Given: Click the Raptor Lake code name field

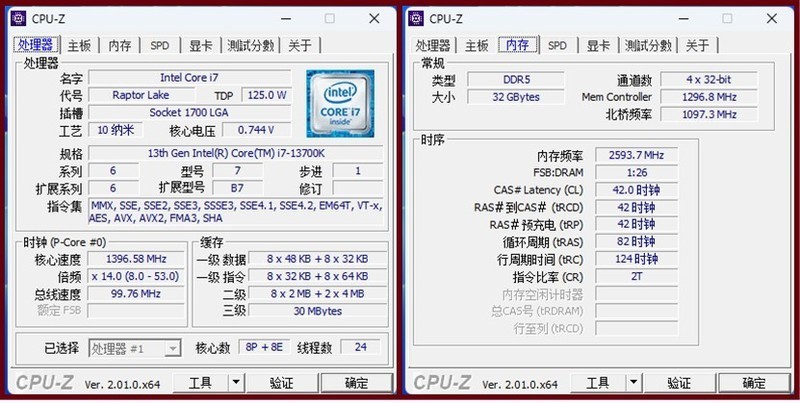Looking at the screenshot, I should [x=141, y=95].
